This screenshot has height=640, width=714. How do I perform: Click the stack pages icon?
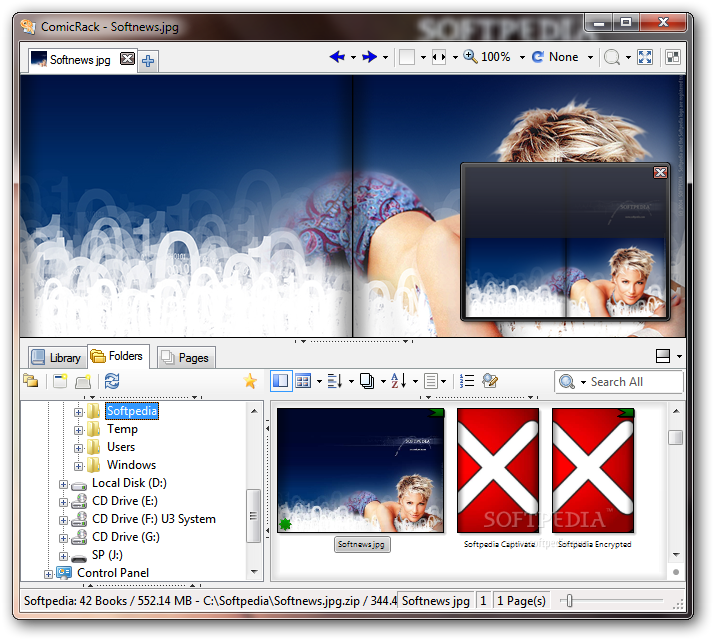pyautogui.click(x=367, y=381)
